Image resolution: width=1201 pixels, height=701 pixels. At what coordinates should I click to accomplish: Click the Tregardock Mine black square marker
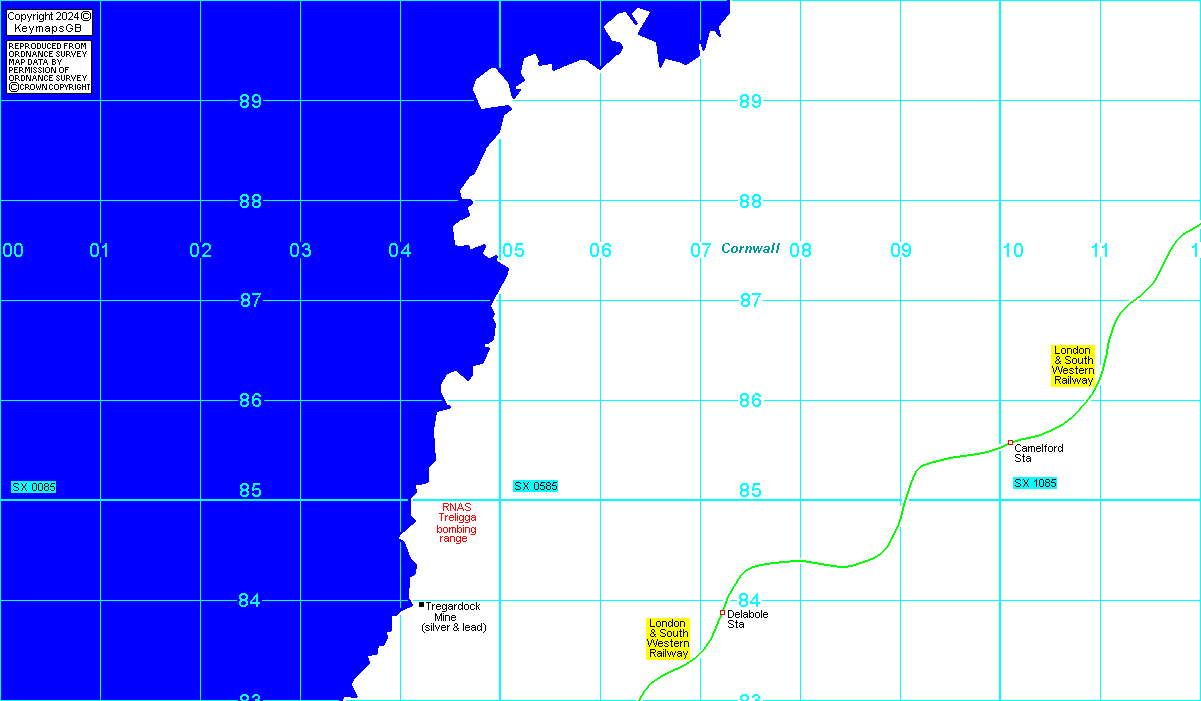pos(422,604)
